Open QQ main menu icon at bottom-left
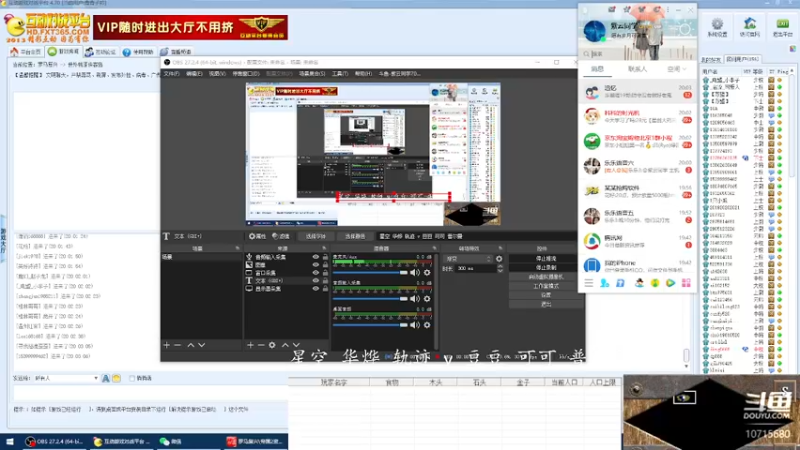The image size is (800, 450). click(589, 283)
